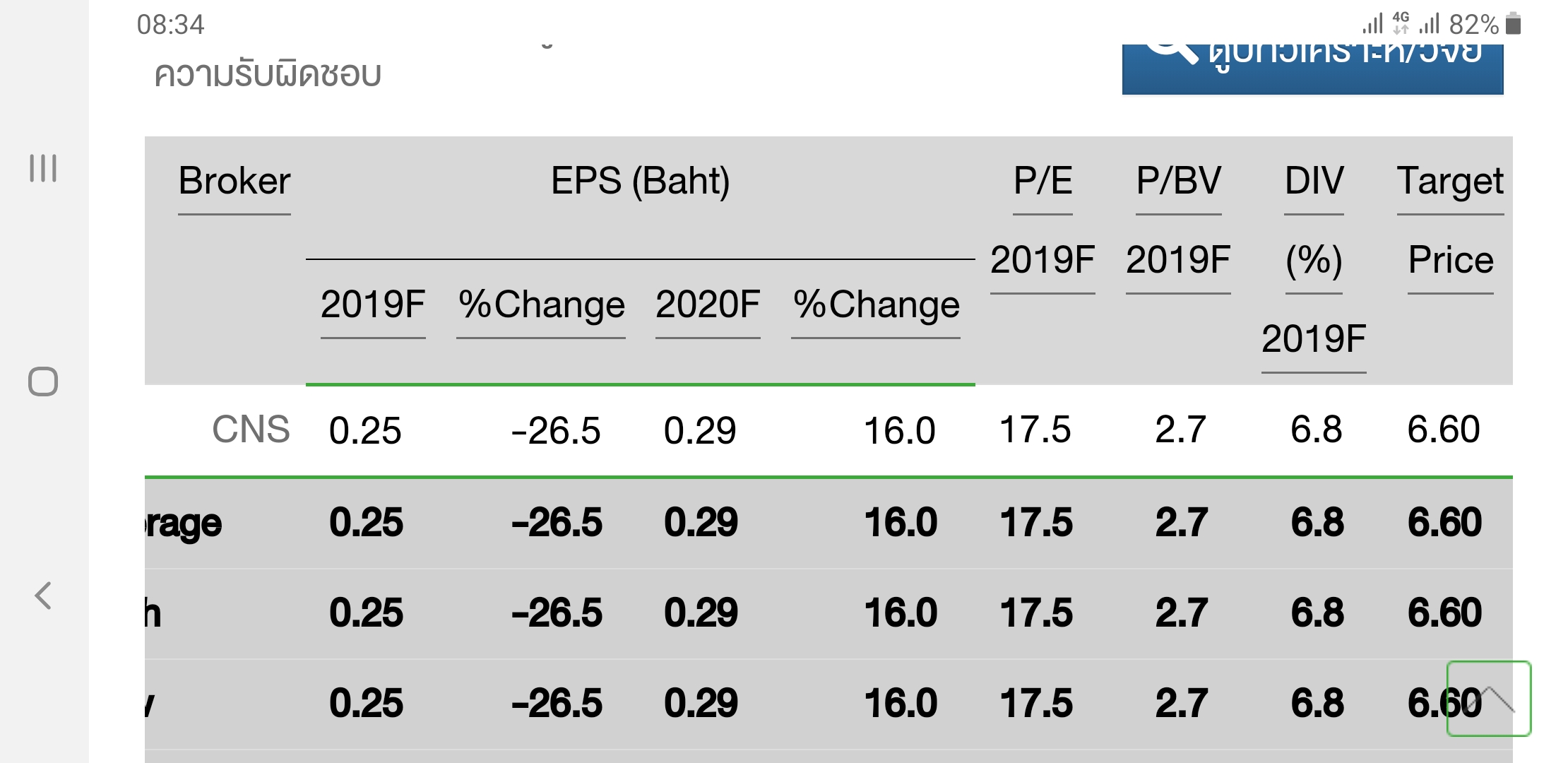Tap the Android recent apps button
The height and width of the screenshot is (763, 1568).
coord(43,168)
